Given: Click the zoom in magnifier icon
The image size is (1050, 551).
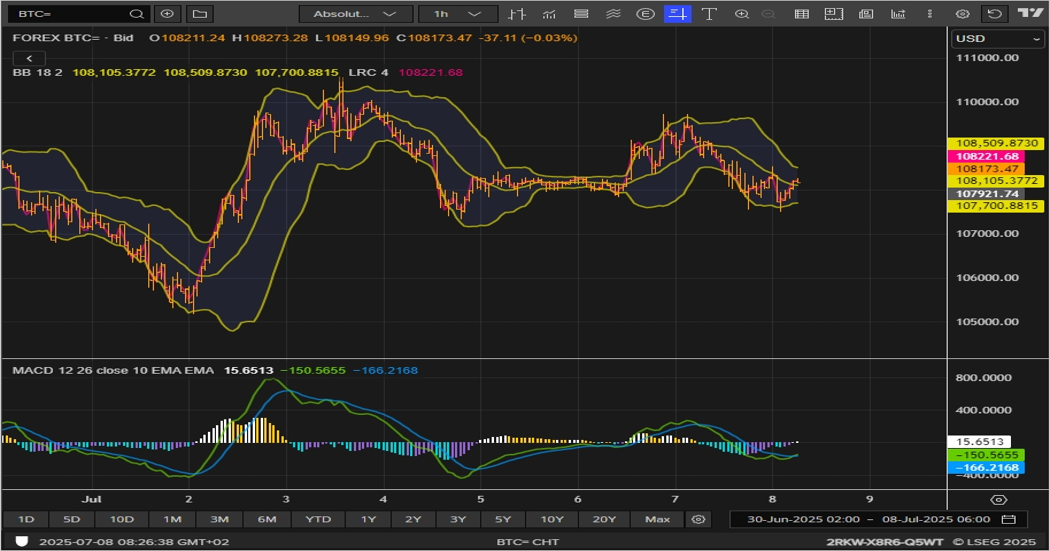Looking at the screenshot, I should [x=741, y=13].
